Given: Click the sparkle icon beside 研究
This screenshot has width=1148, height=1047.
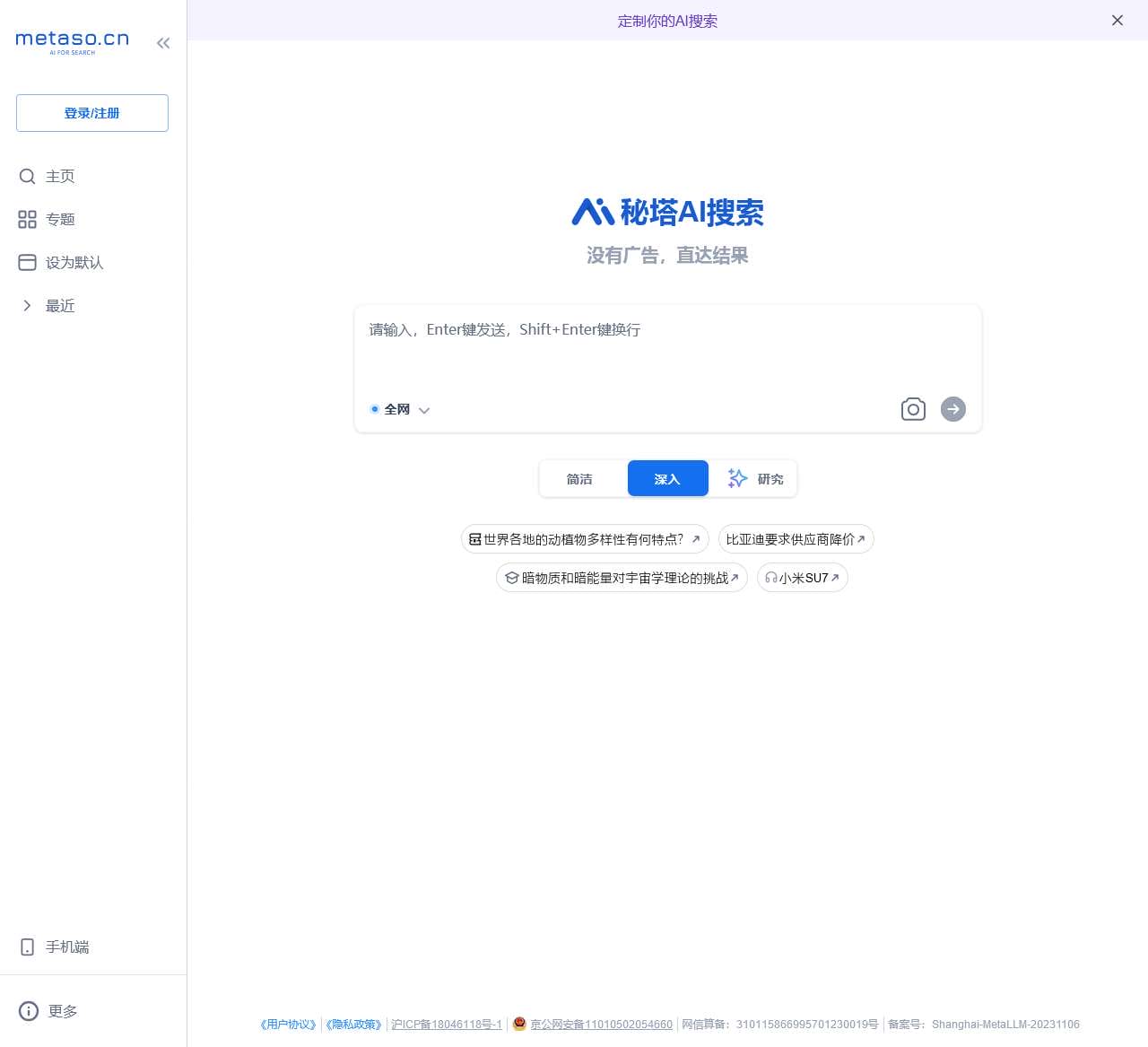Looking at the screenshot, I should coord(737,478).
